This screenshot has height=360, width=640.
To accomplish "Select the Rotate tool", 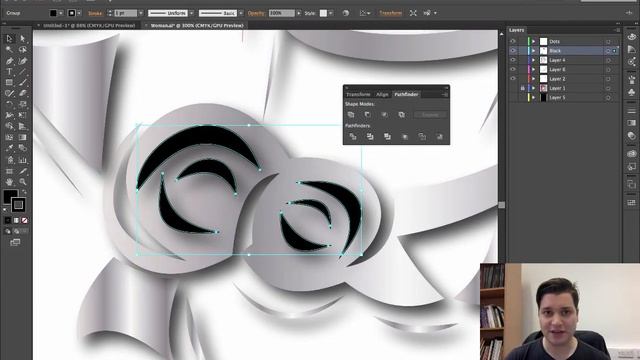I will click(9, 104).
